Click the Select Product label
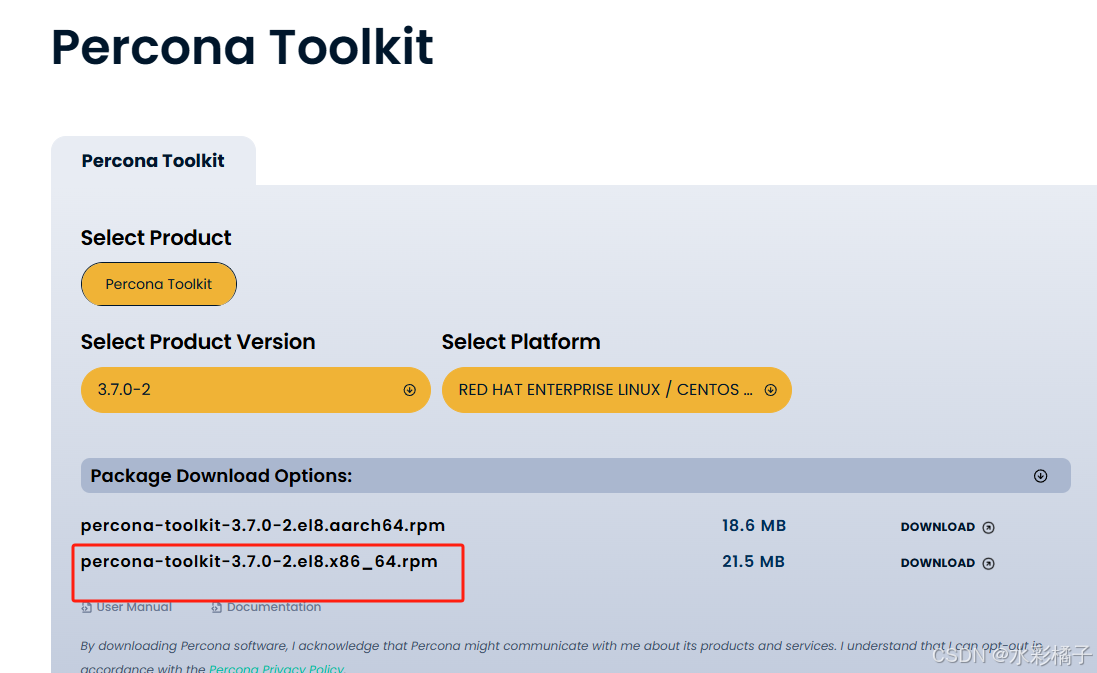This screenshot has height=673, width=1097. pos(156,238)
